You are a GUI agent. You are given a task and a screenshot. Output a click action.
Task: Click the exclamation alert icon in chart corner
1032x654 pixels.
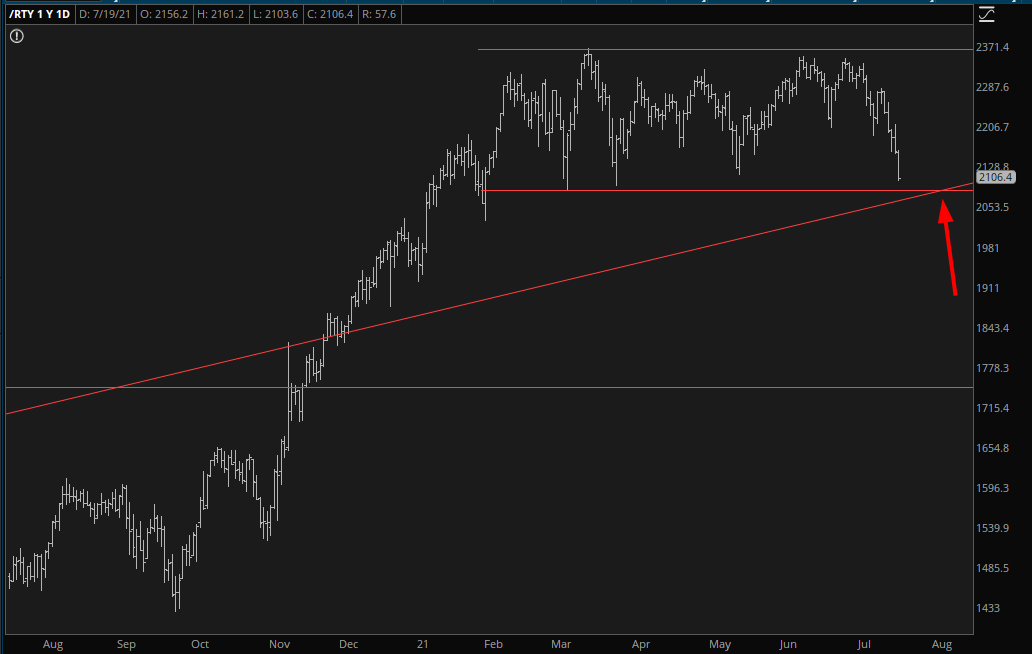17,36
